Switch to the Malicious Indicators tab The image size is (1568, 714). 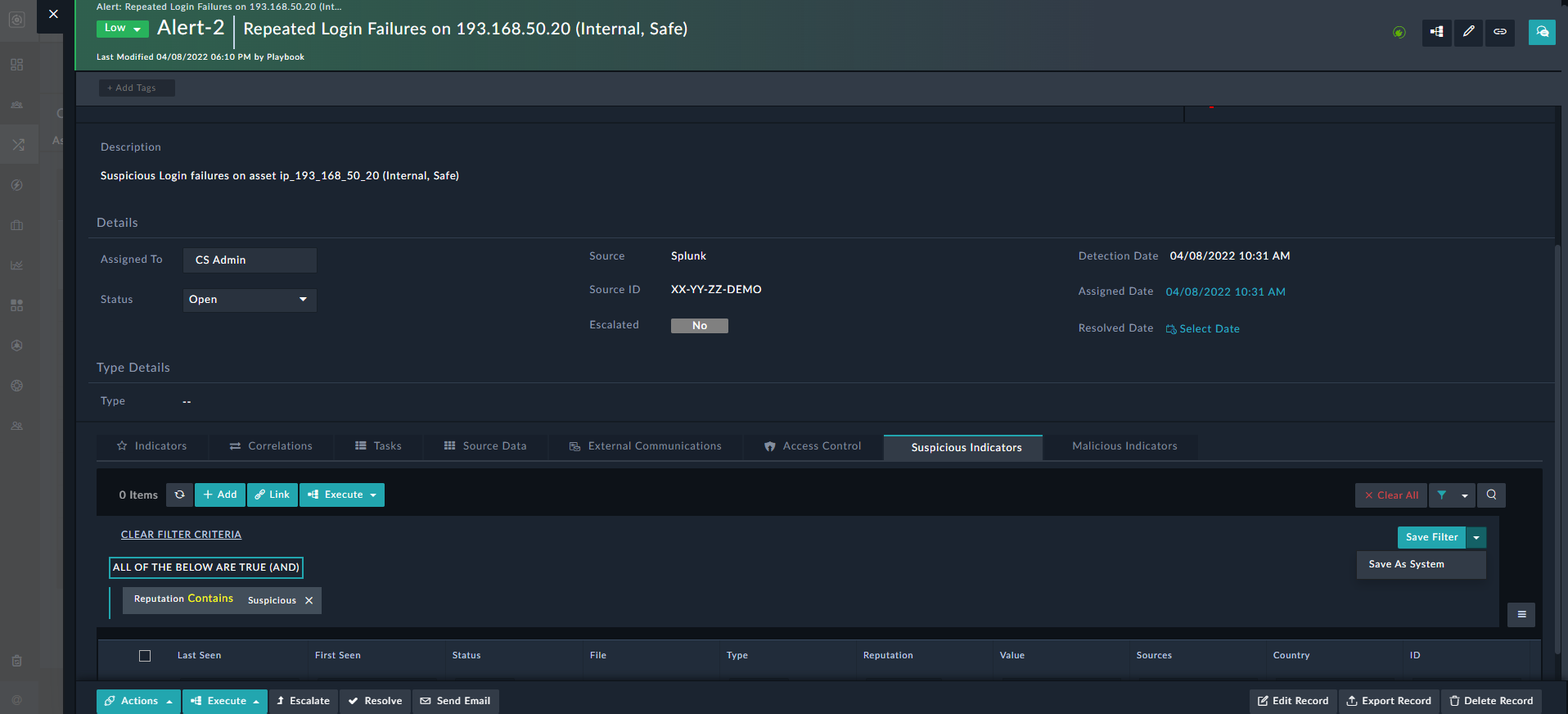pyautogui.click(x=1121, y=446)
